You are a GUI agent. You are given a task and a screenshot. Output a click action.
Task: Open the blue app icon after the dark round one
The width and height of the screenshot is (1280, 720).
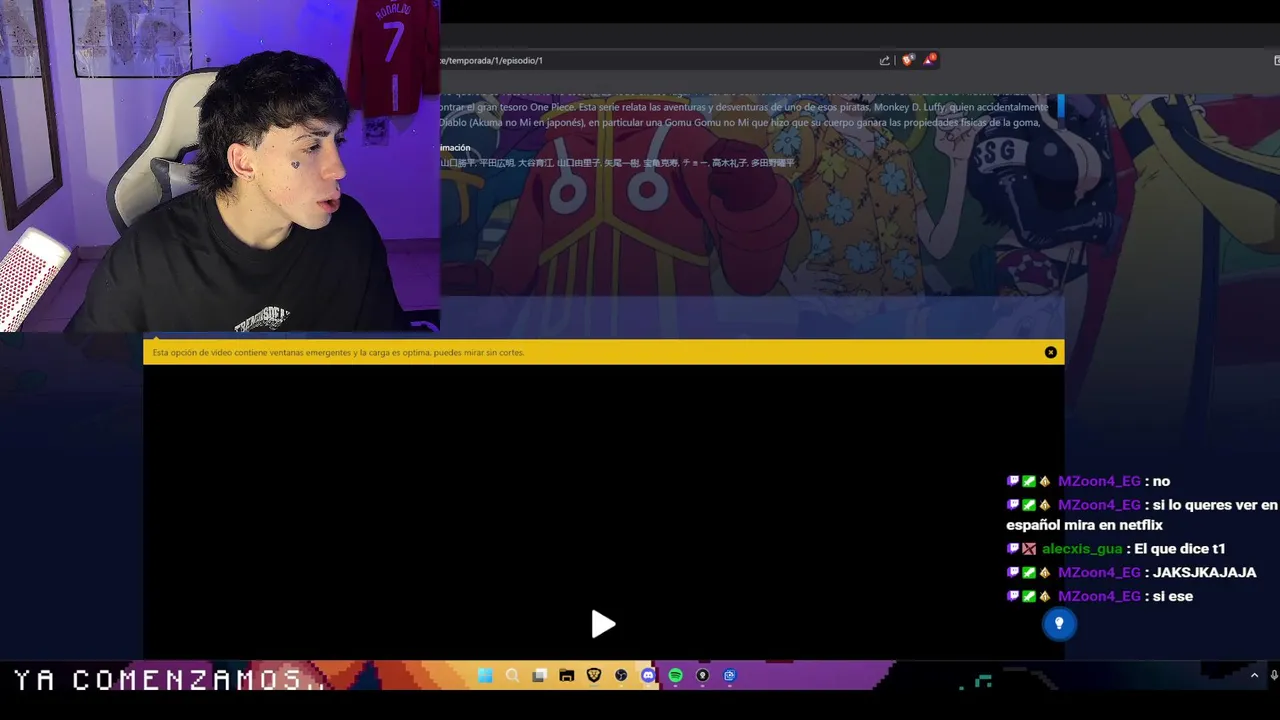click(729, 676)
